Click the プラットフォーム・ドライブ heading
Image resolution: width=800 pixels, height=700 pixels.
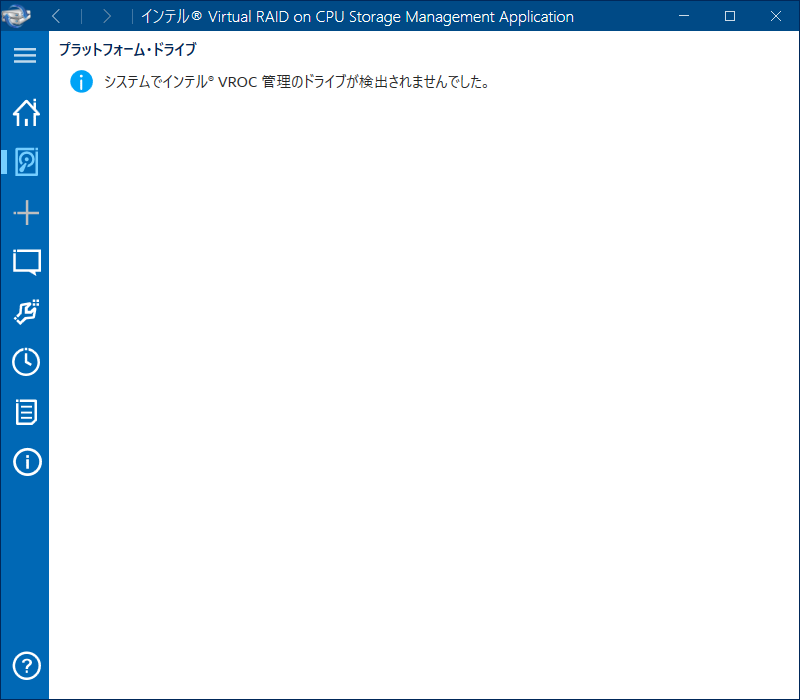coord(128,49)
